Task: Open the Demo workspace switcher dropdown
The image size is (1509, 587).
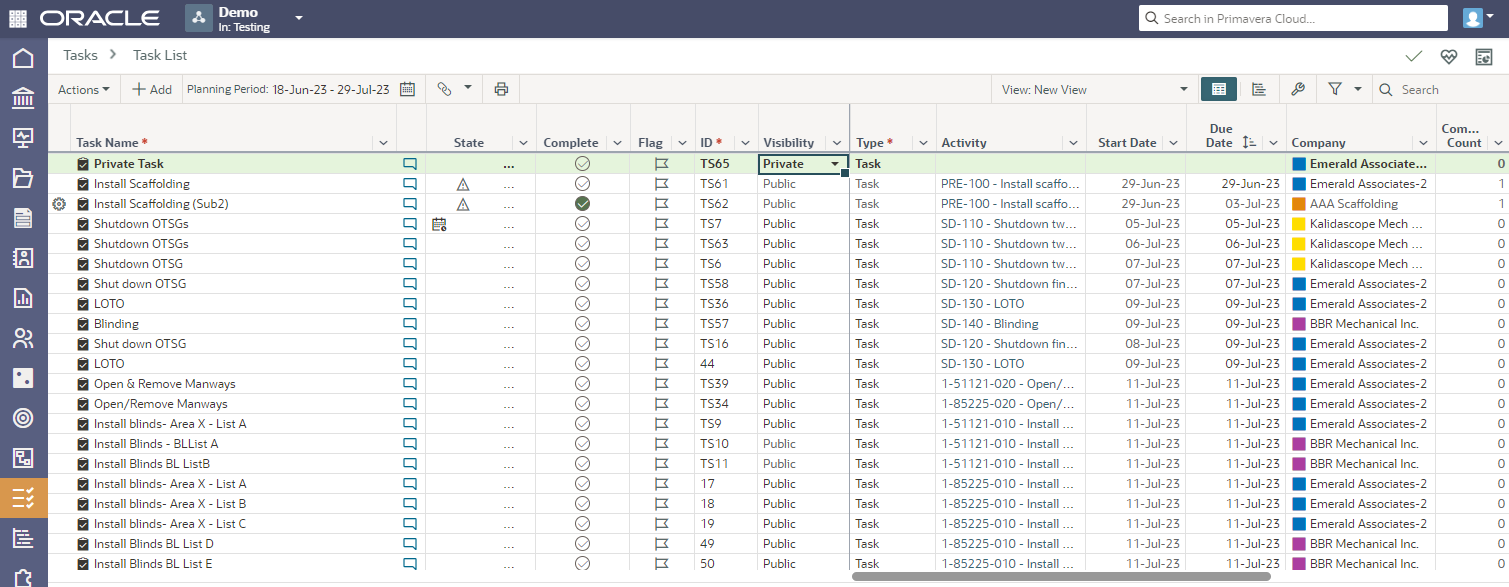Action: 299,19
